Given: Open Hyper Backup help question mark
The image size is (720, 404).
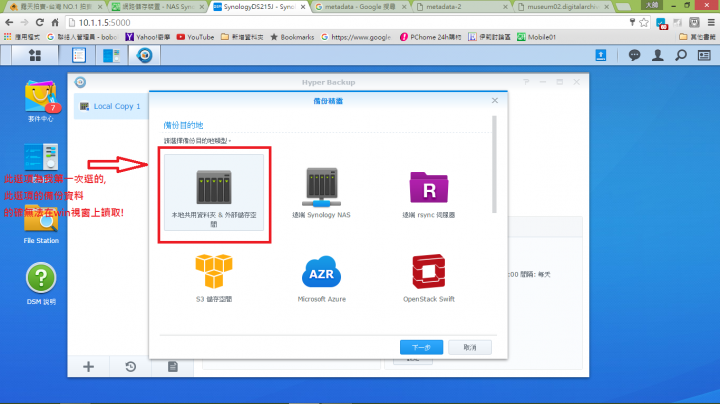Looking at the screenshot, I should pyautogui.click(x=526, y=82).
